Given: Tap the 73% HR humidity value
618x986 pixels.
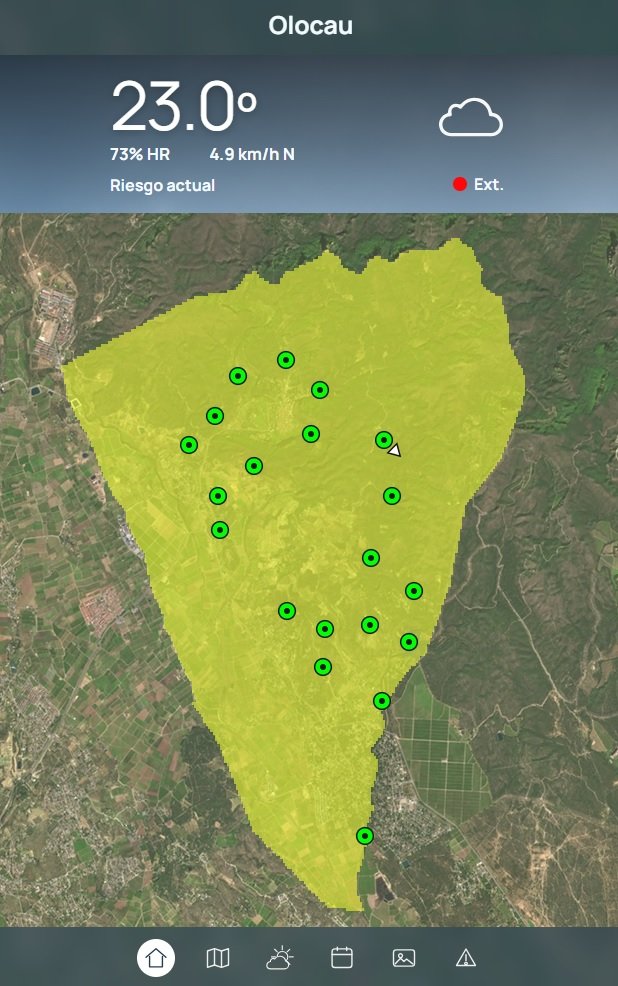Looking at the screenshot, I should (x=140, y=154).
